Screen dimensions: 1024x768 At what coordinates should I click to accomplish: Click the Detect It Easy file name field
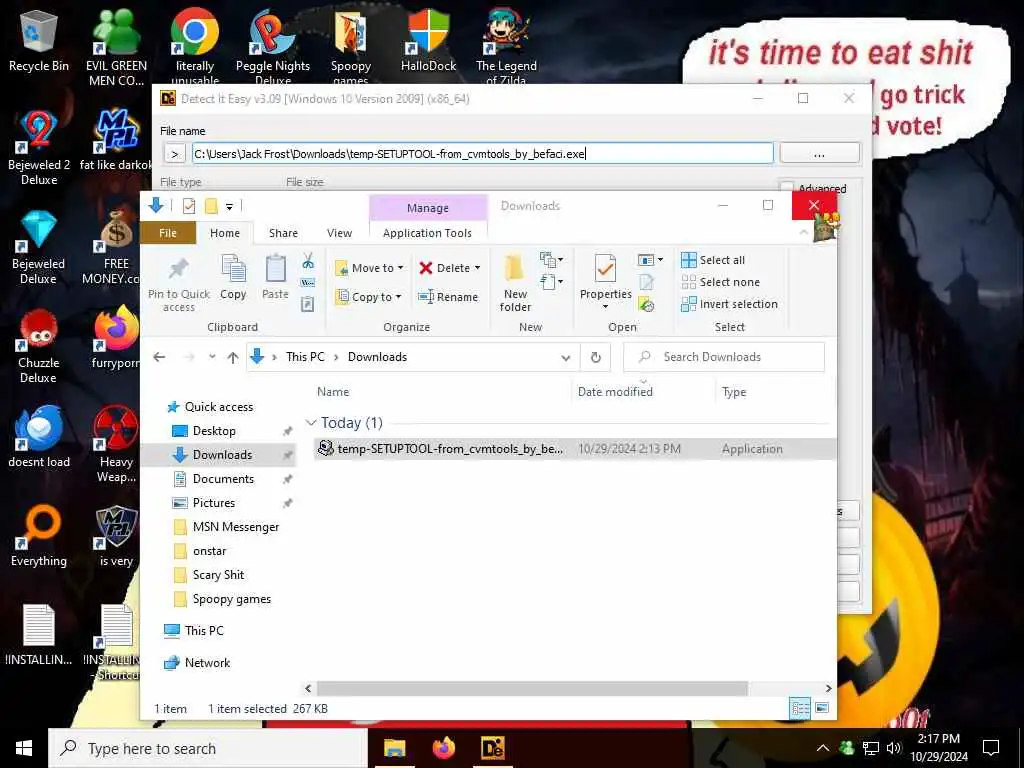point(483,153)
